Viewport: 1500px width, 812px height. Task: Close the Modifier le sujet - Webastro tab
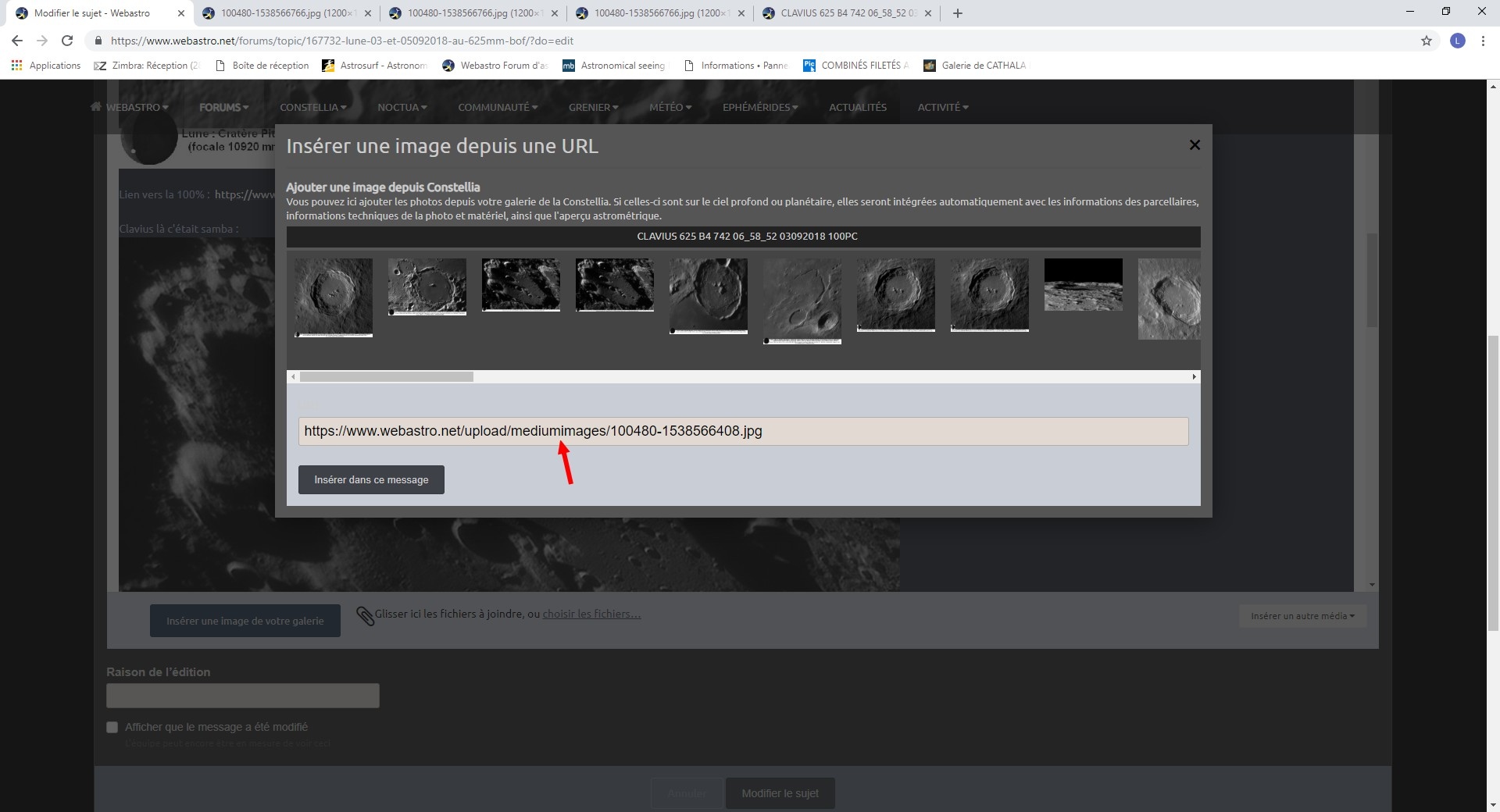click(x=180, y=13)
